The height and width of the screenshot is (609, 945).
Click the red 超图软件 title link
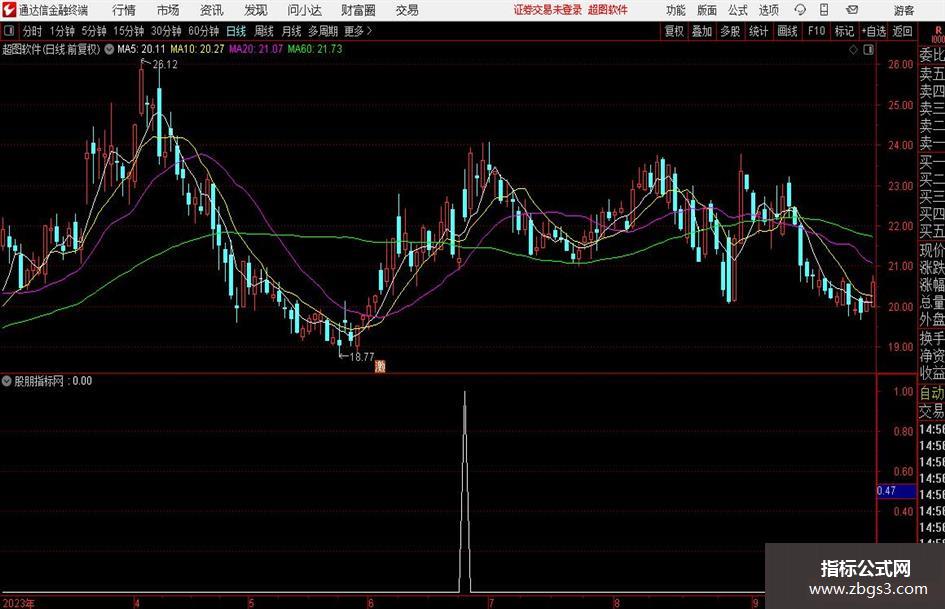(608, 10)
